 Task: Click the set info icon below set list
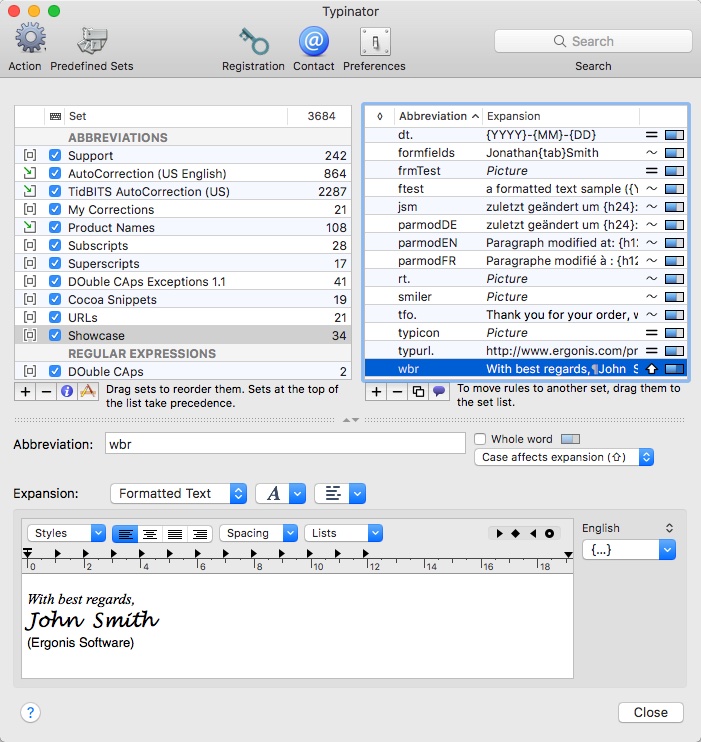coord(66,391)
